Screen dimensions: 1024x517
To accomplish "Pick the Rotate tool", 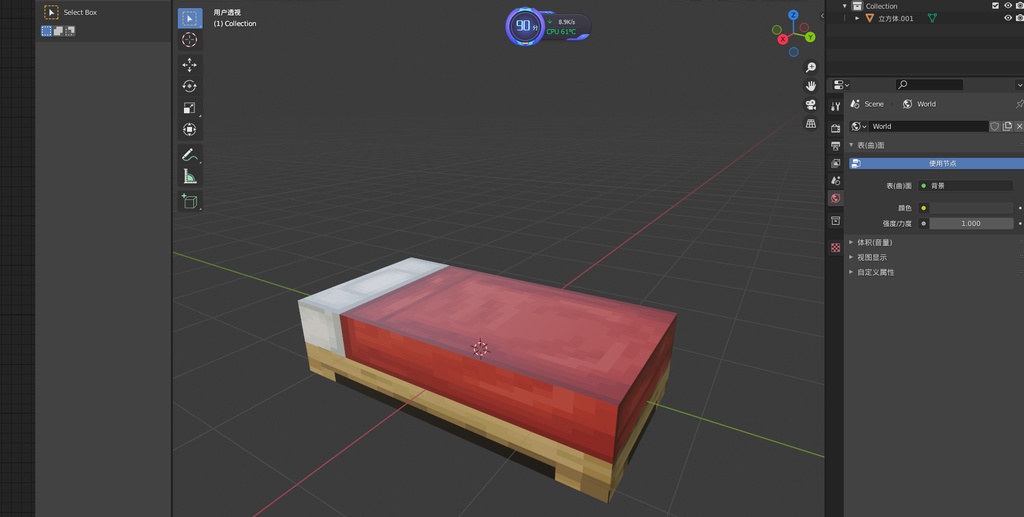I will tap(189, 86).
